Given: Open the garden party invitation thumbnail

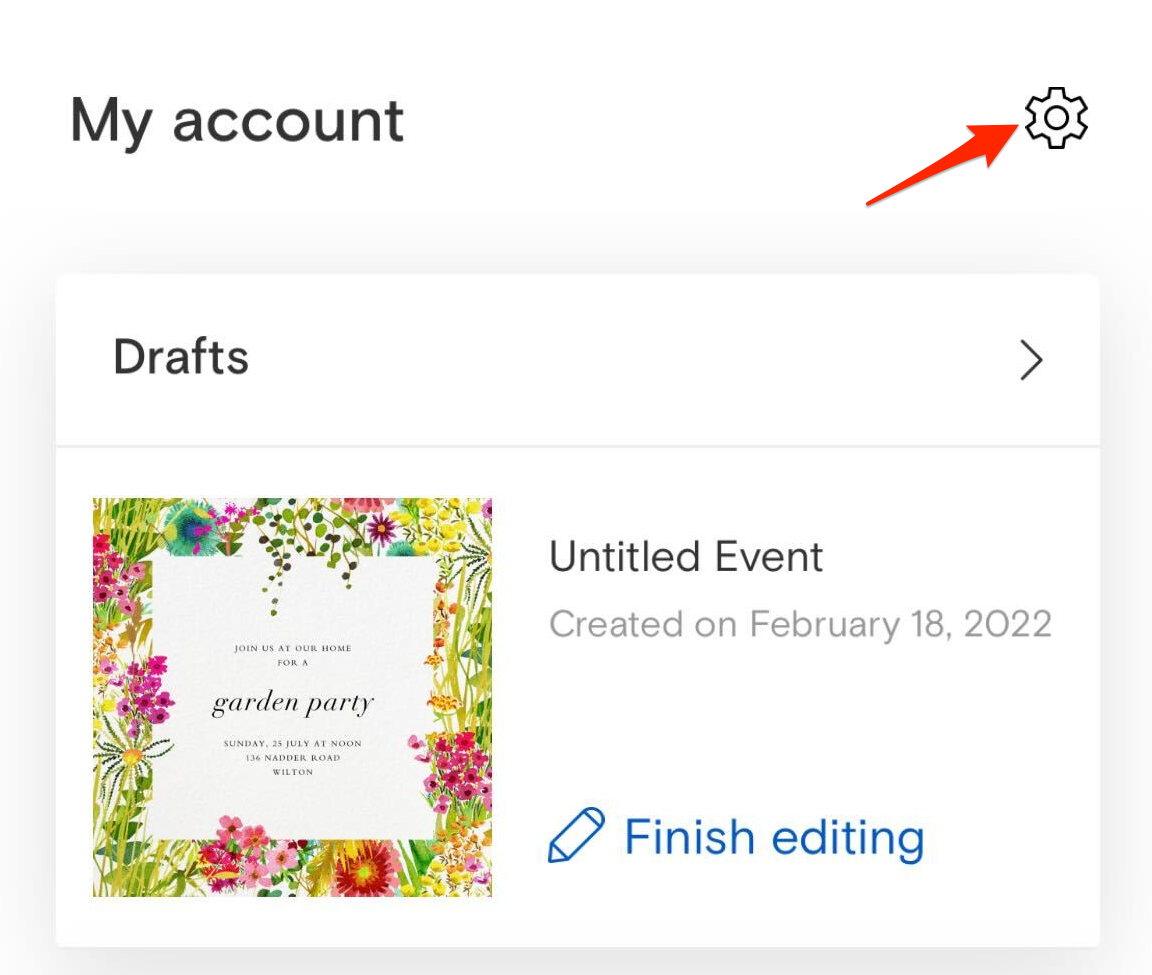Looking at the screenshot, I should [292, 697].
